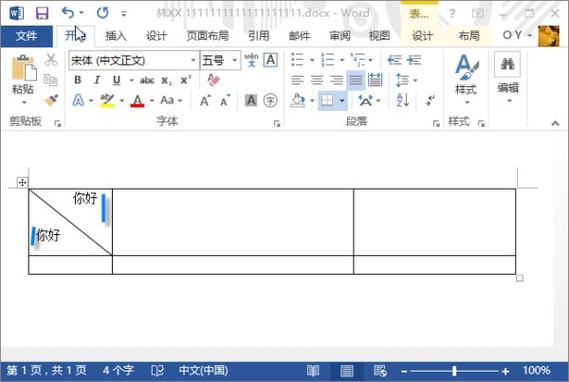Click the Undo arrow icon

pos(68,13)
